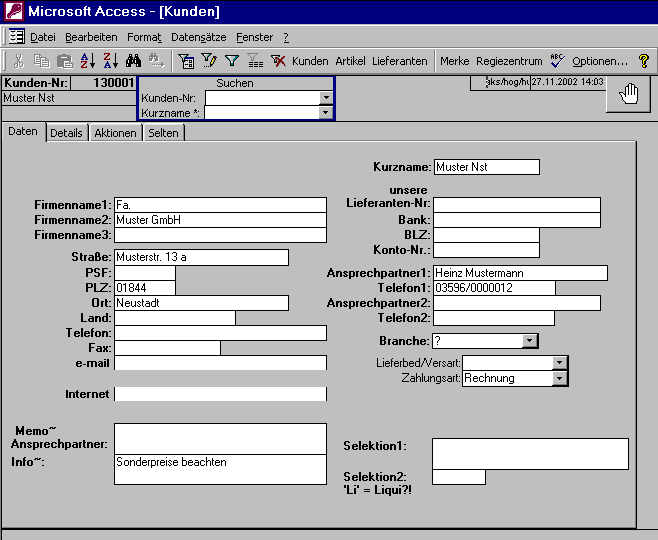Click the Apply Filter funnel icon
The width and height of the screenshot is (658, 540).
[232, 61]
